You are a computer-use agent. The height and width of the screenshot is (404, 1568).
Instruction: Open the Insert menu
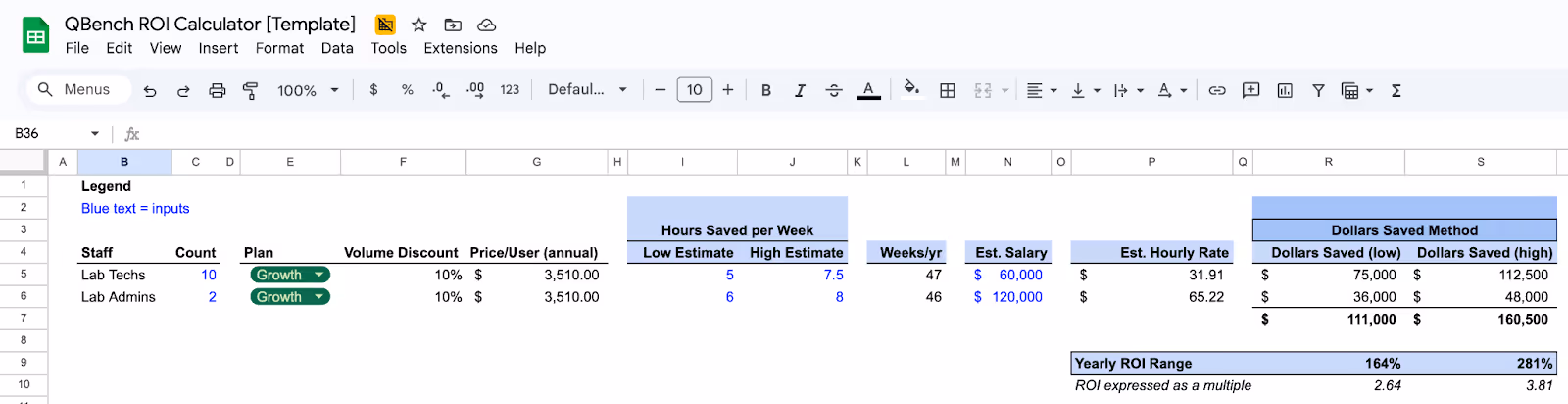219,48
